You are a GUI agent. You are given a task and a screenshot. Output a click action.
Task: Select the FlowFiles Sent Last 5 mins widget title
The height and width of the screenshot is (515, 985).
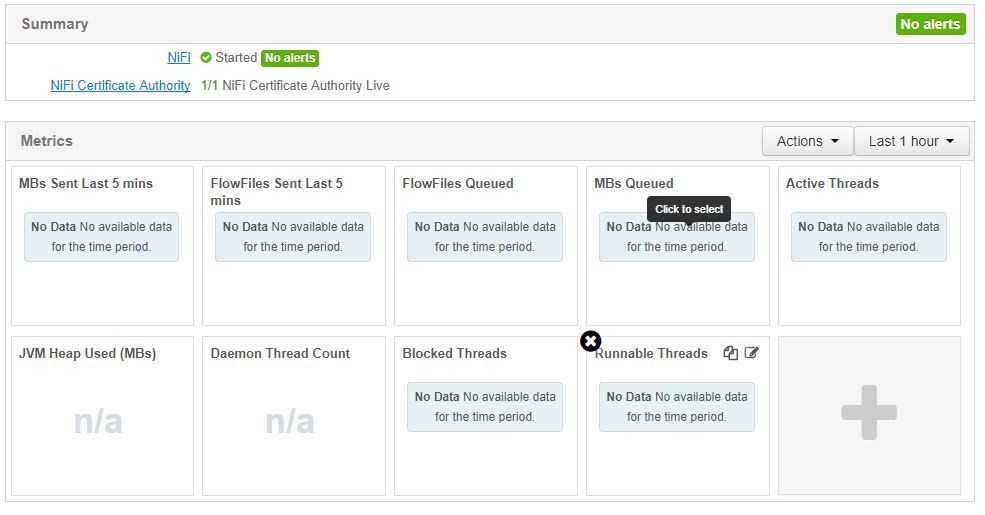276,192
